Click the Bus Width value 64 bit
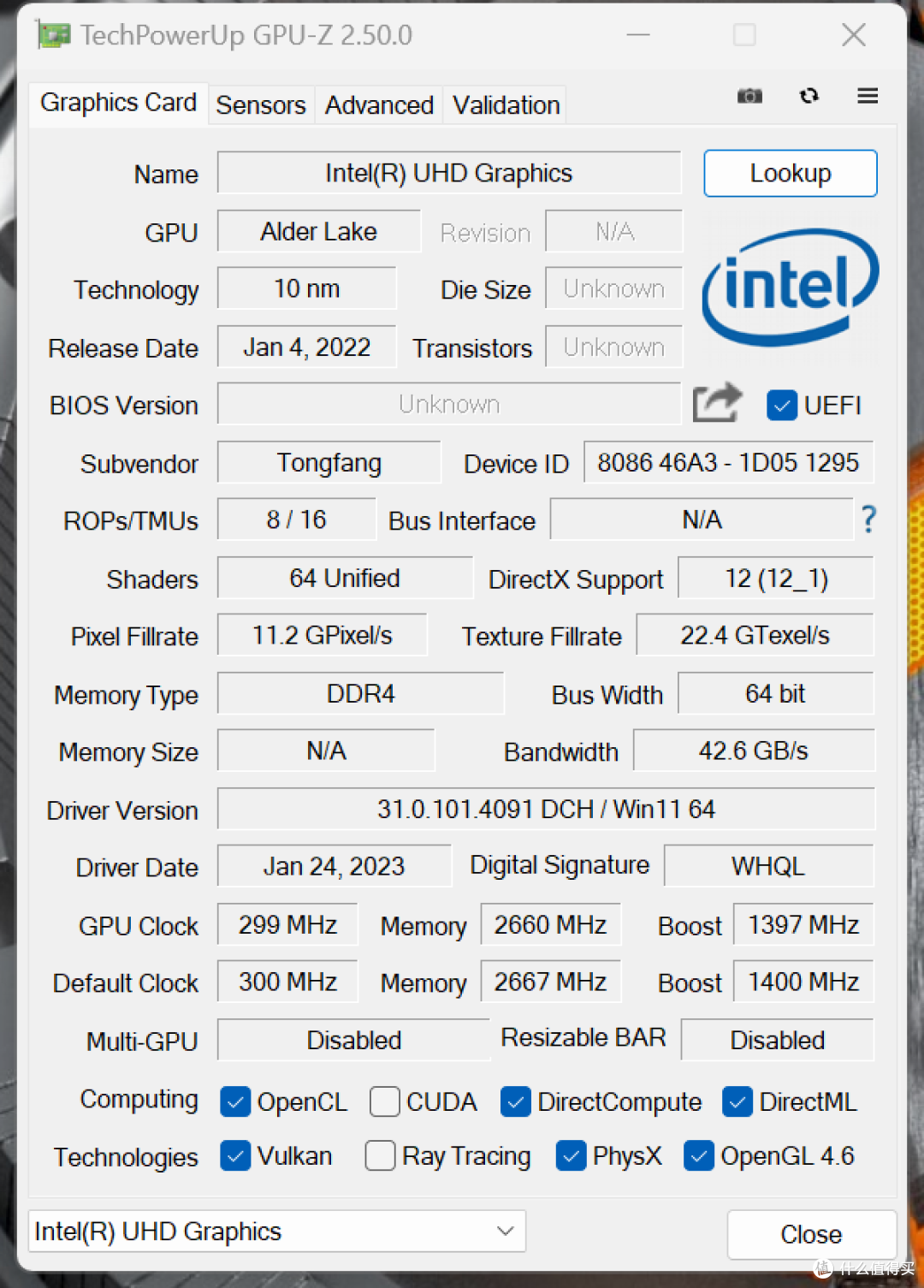The image size is (924, 1288). [776, 693]
